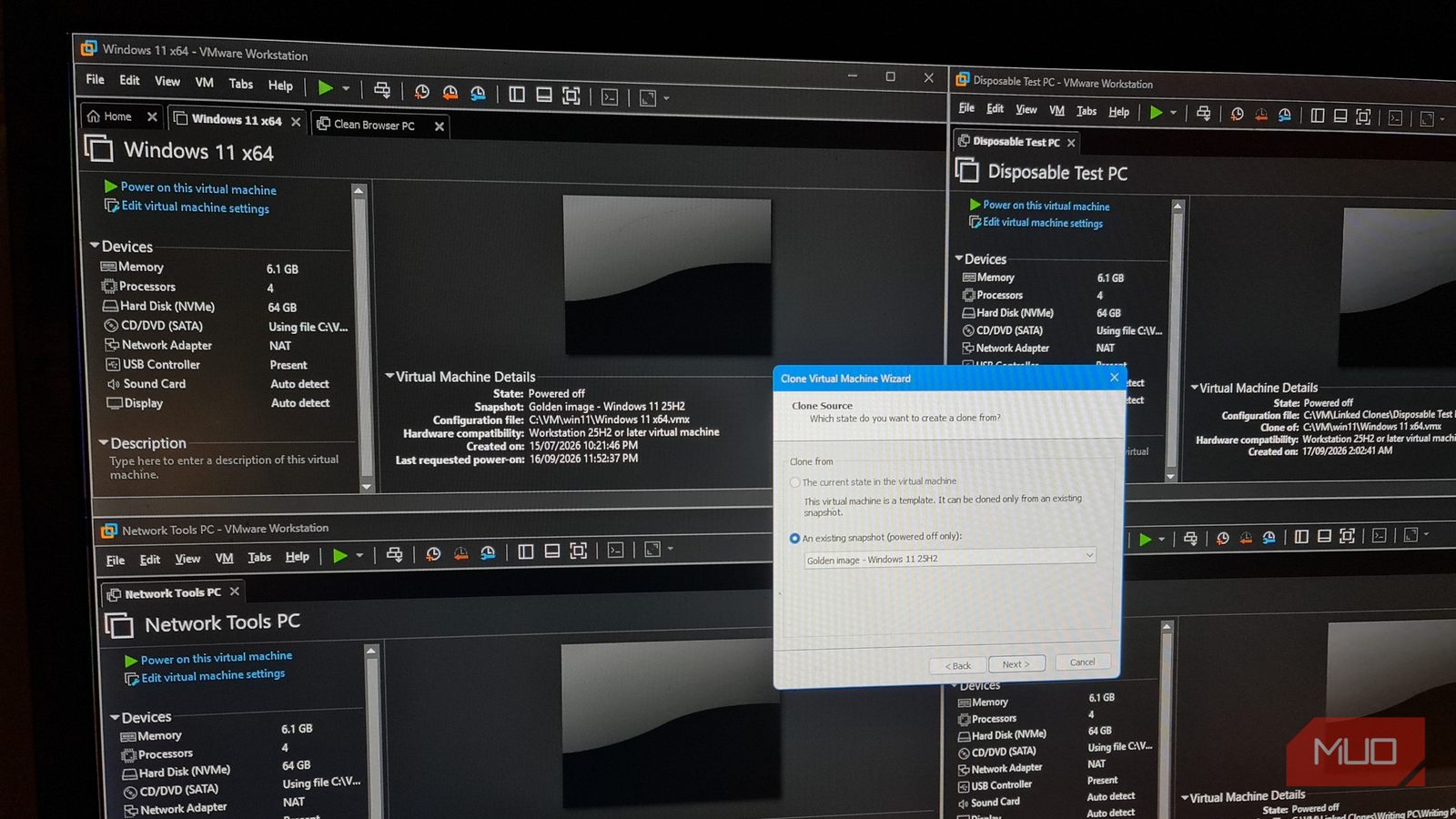
Task: Collapse the Devices section in Windows 11 x64
Action: pyautogui.click(x=95, y=246)
